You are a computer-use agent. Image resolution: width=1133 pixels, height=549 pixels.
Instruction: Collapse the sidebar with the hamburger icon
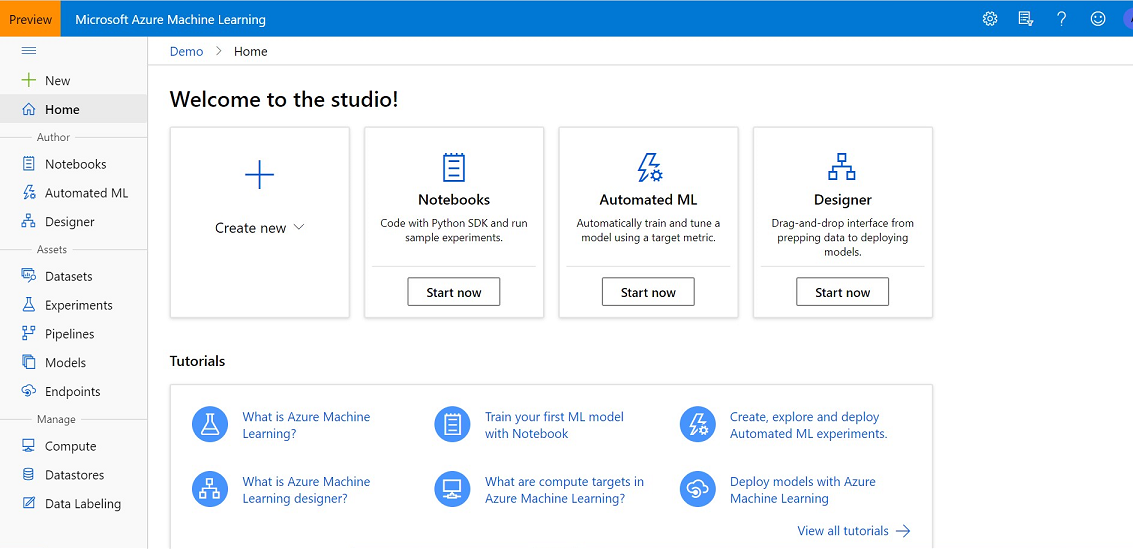[29, 51]
